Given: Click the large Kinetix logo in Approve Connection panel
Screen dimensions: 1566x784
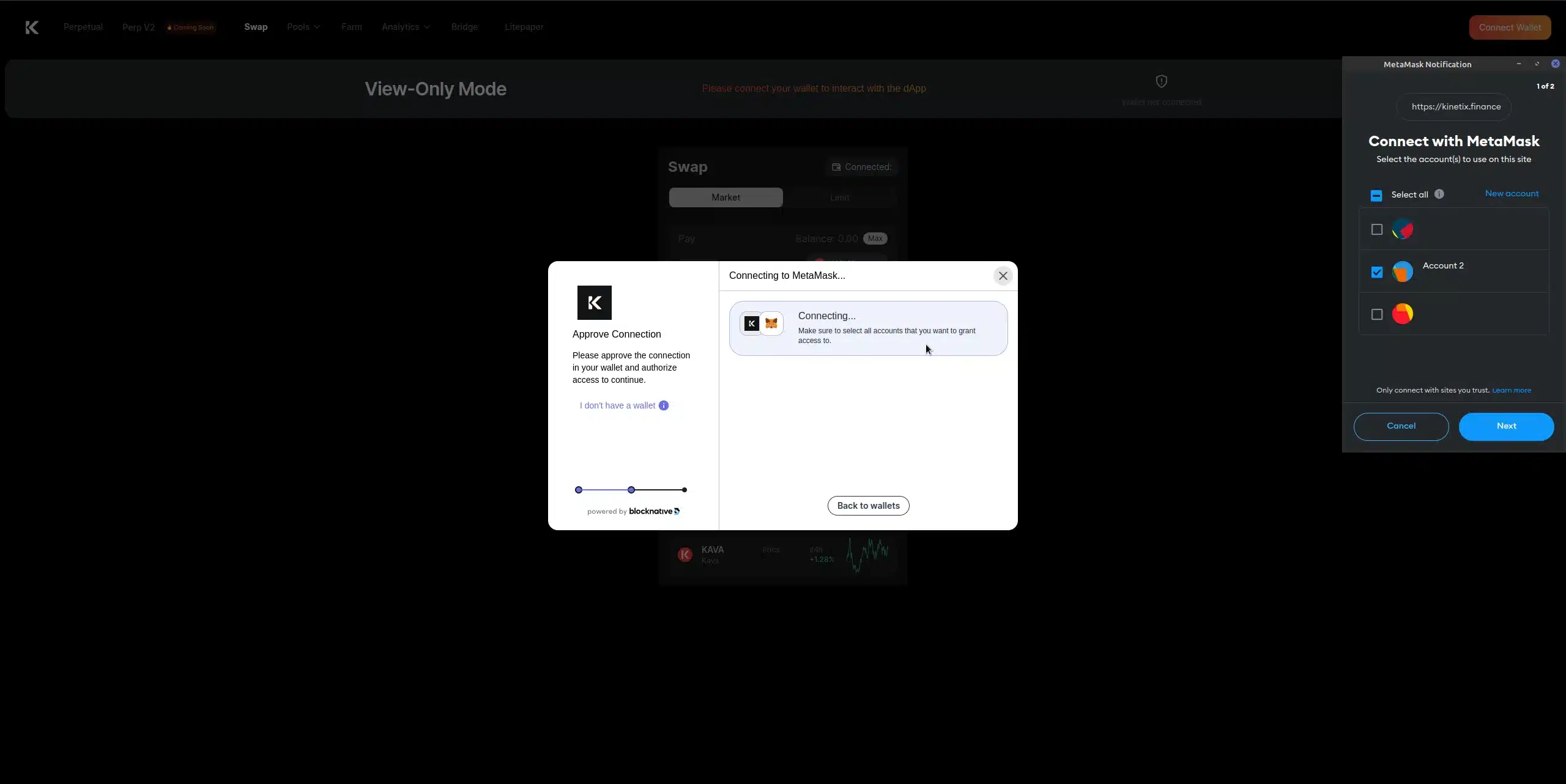Looking at the screenshot, I should pyautogui.click(x=594, y=303).
